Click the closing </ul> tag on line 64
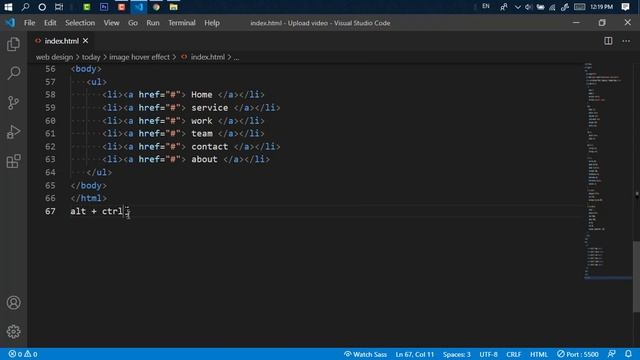This screenshot has height=360, width=640. [x=99, y=173]
